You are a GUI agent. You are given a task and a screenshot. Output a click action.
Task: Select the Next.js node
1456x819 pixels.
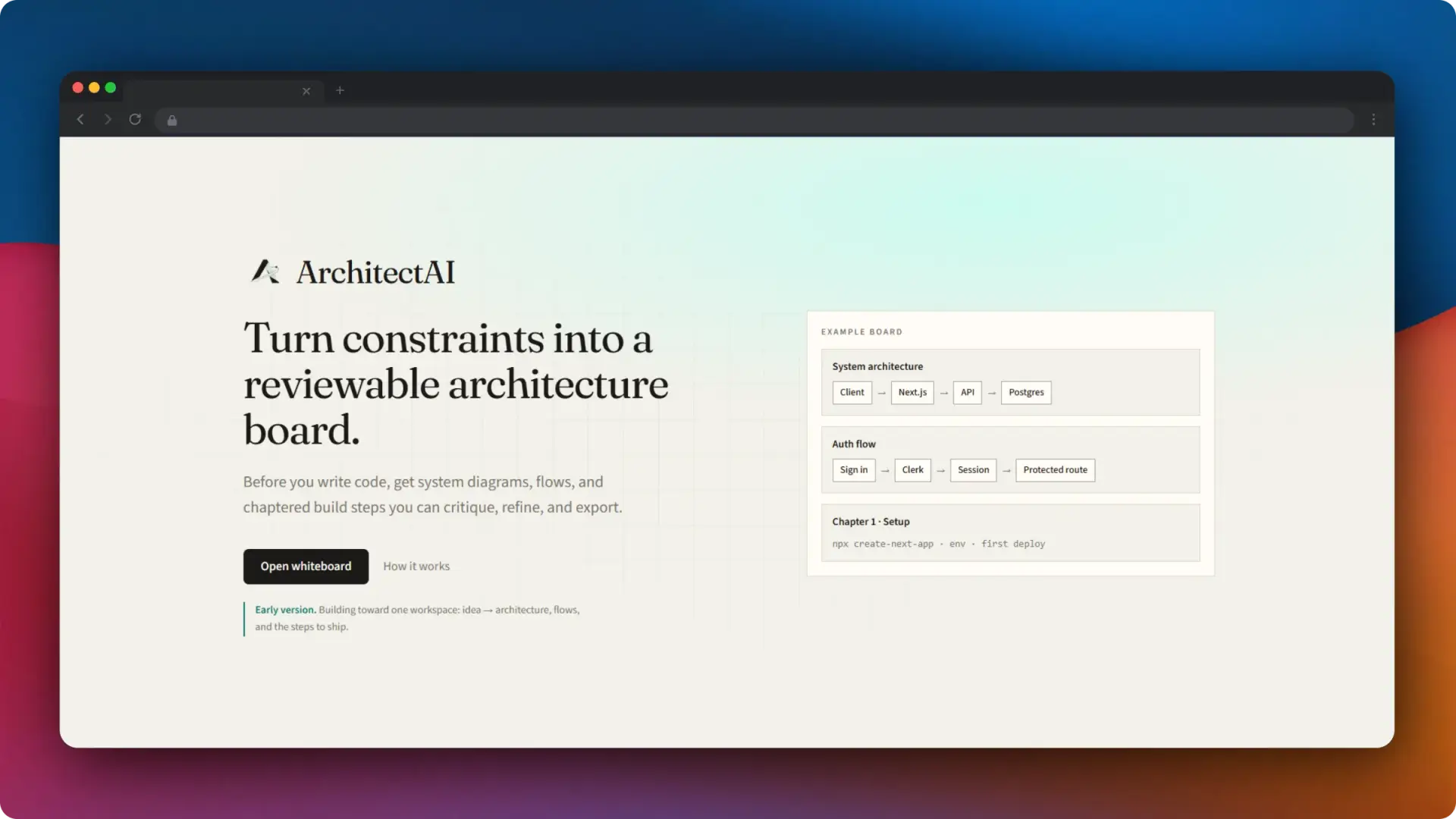pos(912,393)
